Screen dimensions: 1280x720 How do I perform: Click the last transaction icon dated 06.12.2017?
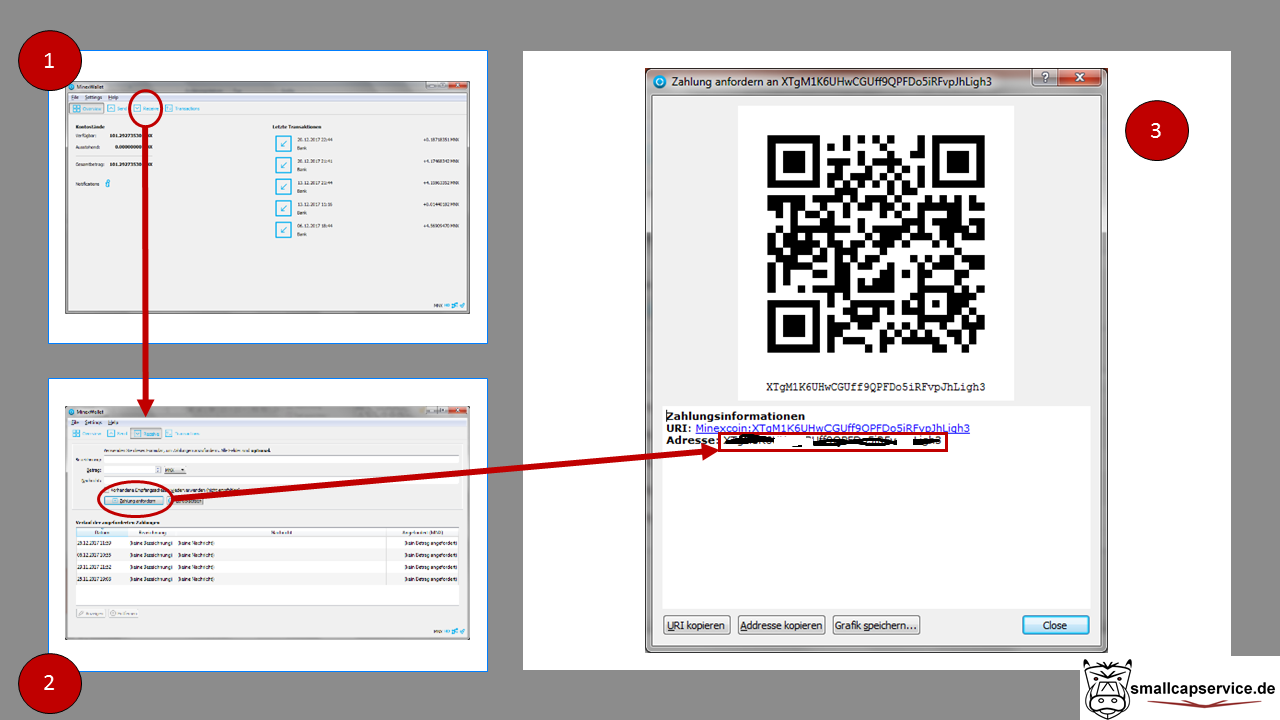click(x=283, y=230)
